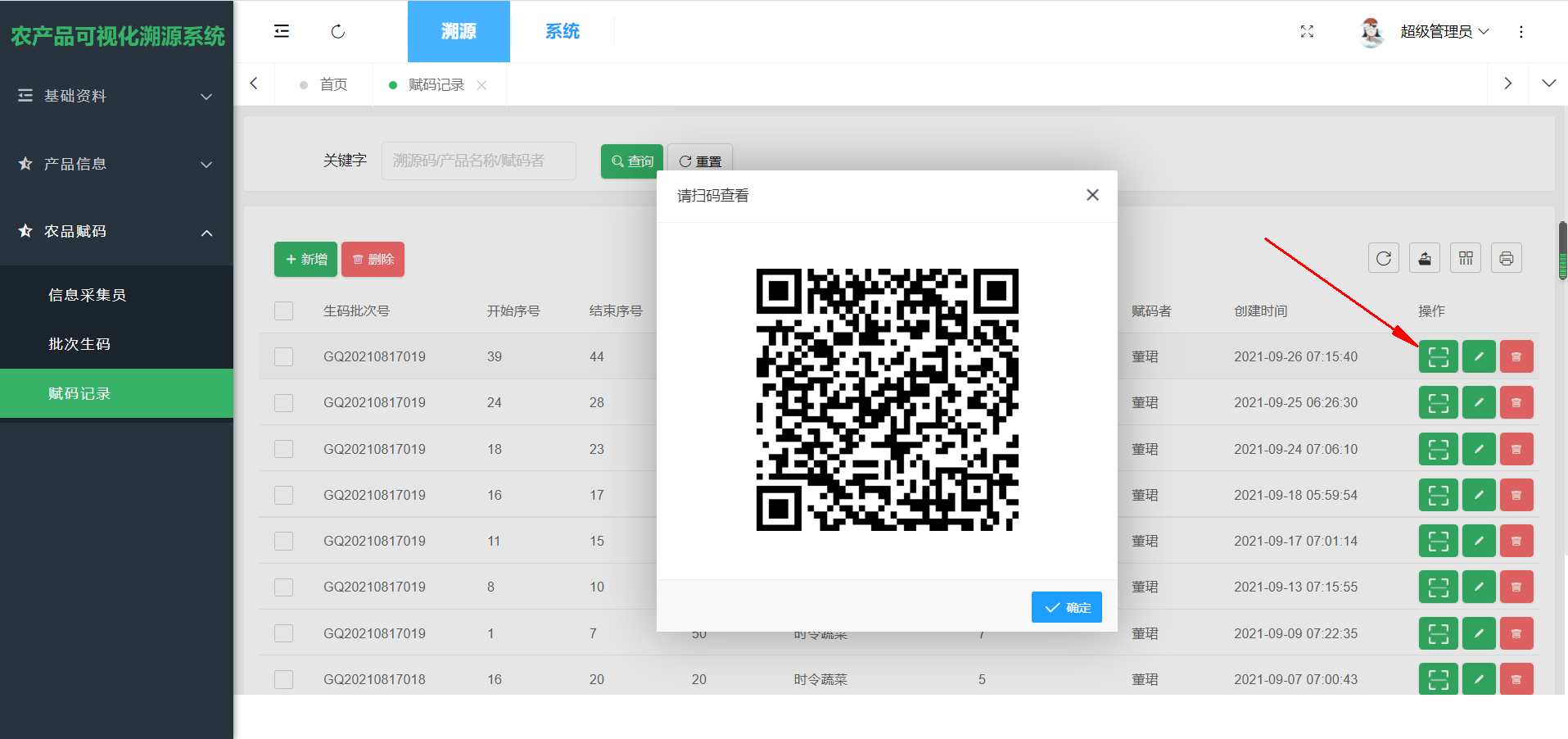This screenshot has height=739, width=1568.
Task: Delete the record created 2021-09-24 07:06:10
Action: (1516, 449)
